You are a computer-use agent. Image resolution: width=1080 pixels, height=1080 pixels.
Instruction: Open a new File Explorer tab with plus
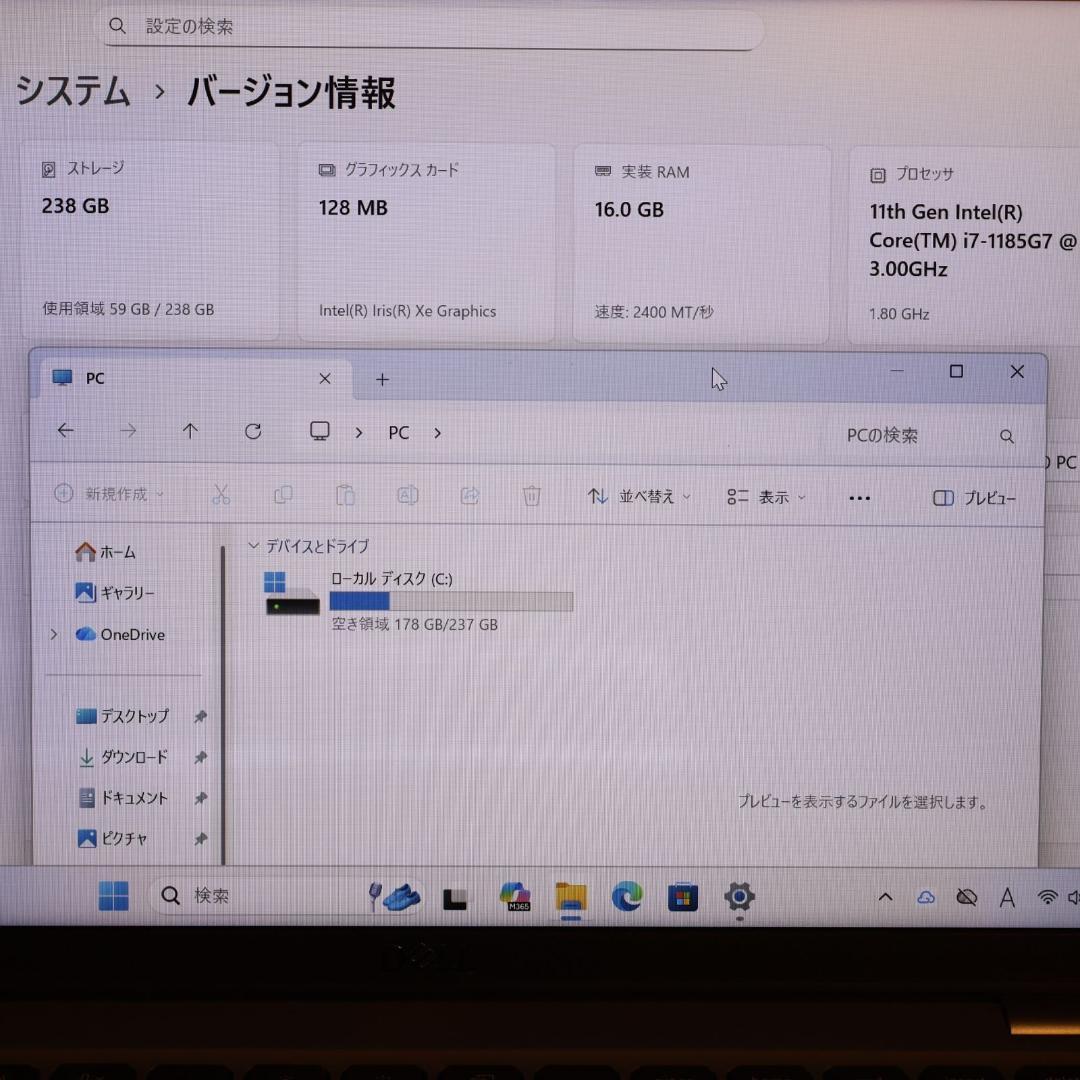pyautogui.click(x=382, y=379)
